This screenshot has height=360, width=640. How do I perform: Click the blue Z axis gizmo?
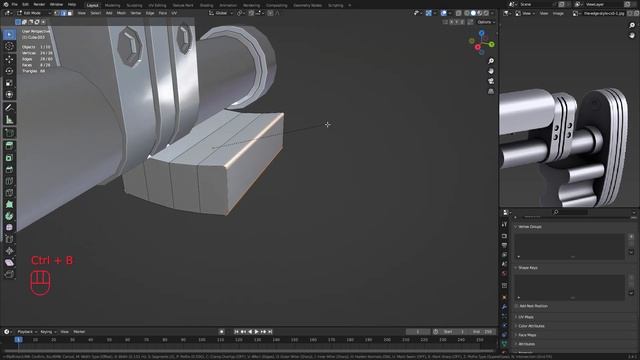(x=482, y=33)
